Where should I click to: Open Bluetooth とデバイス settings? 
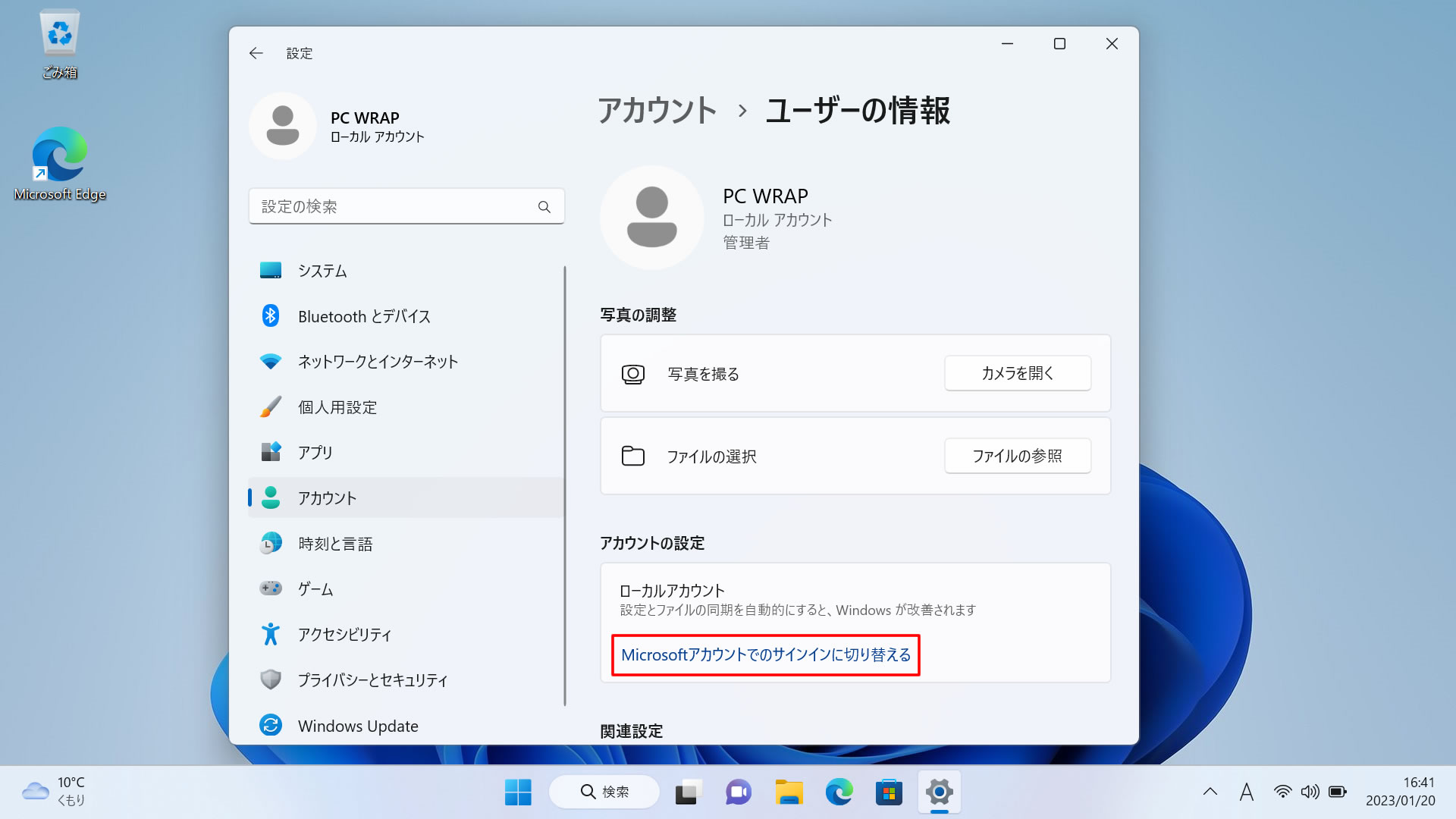[x=406, y=316]
